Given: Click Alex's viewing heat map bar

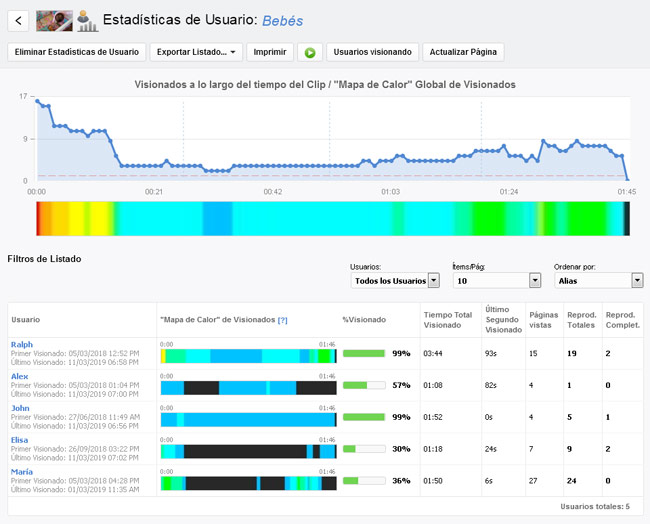Looking at the screenshot, I should pos(249,388).
